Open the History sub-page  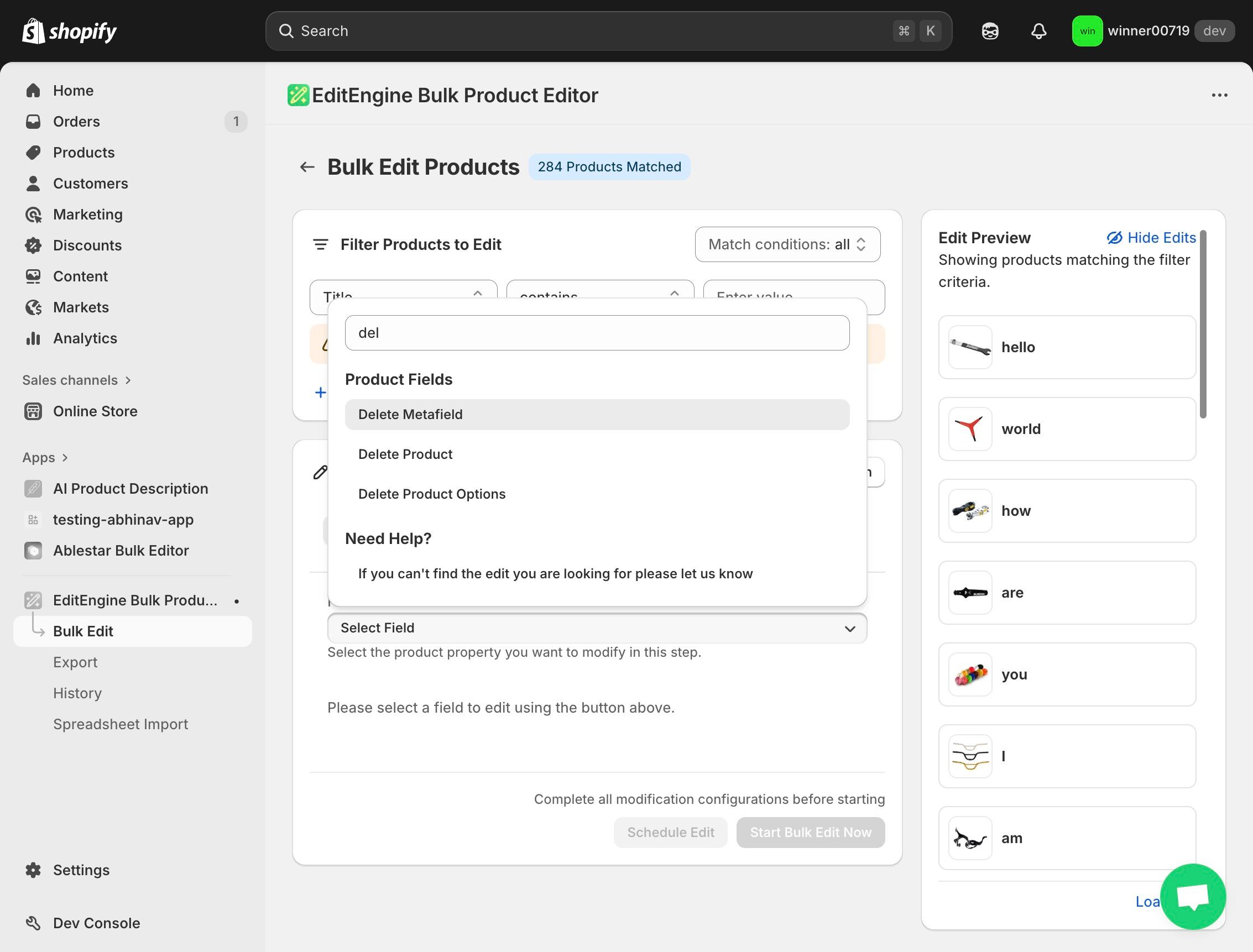[x=77, y=694]
